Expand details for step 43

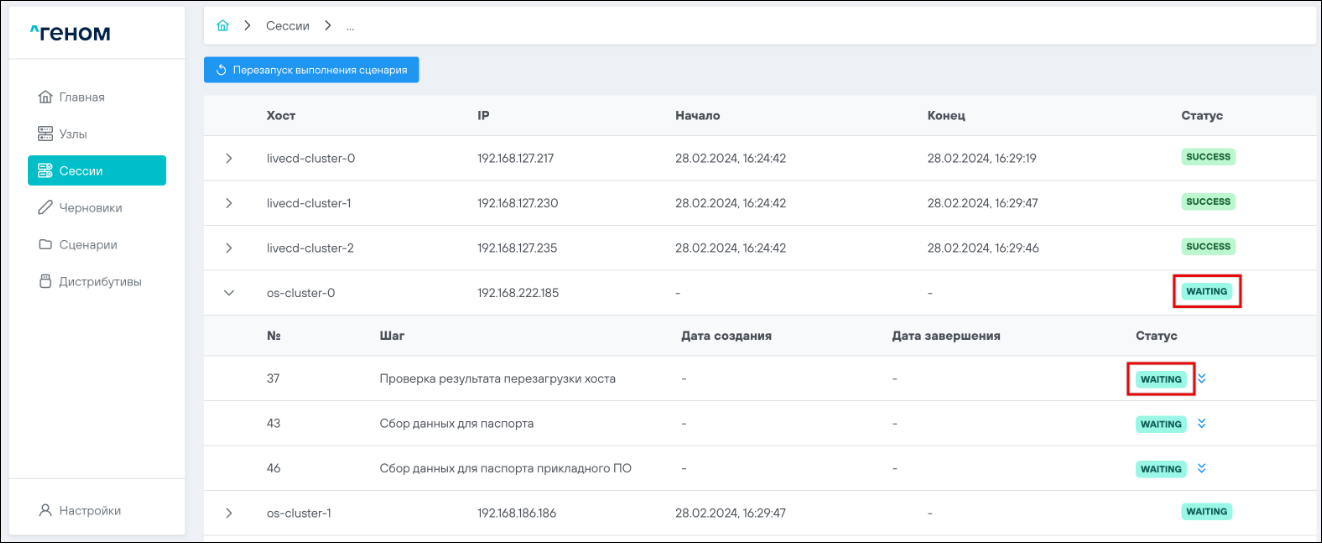point(1202,424)
